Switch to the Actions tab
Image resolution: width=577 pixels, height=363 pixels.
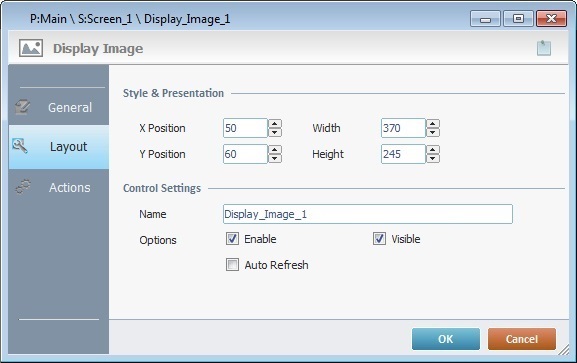click(x=59, y=187)
